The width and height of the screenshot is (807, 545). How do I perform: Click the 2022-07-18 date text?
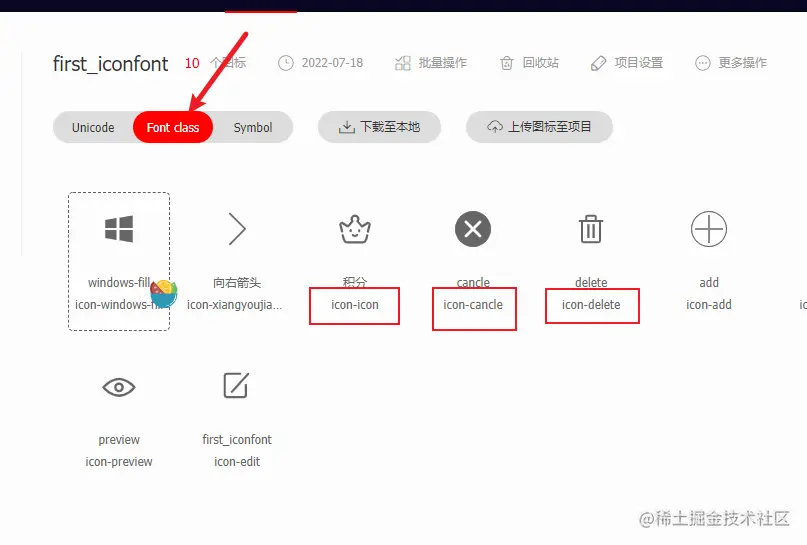pyautogui.click(x=332, y=63)
